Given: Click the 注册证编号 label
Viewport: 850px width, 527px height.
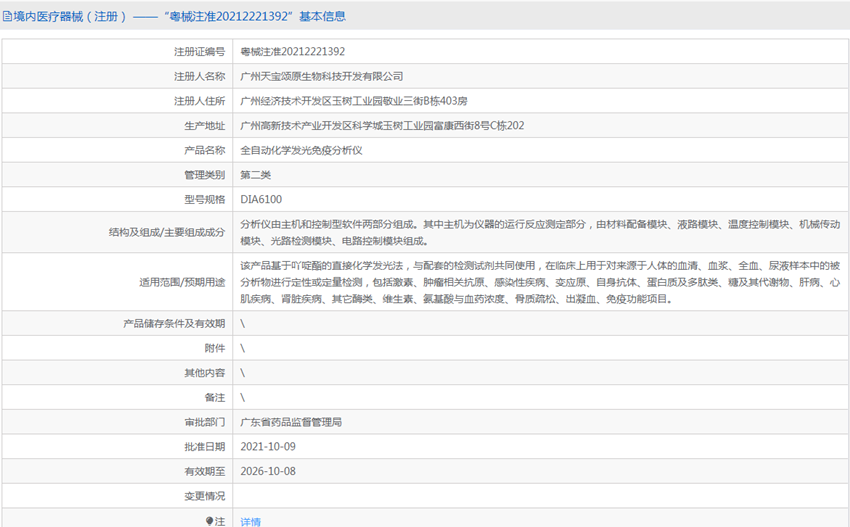Looking at the screenshot, I should (x=199, y=52).
